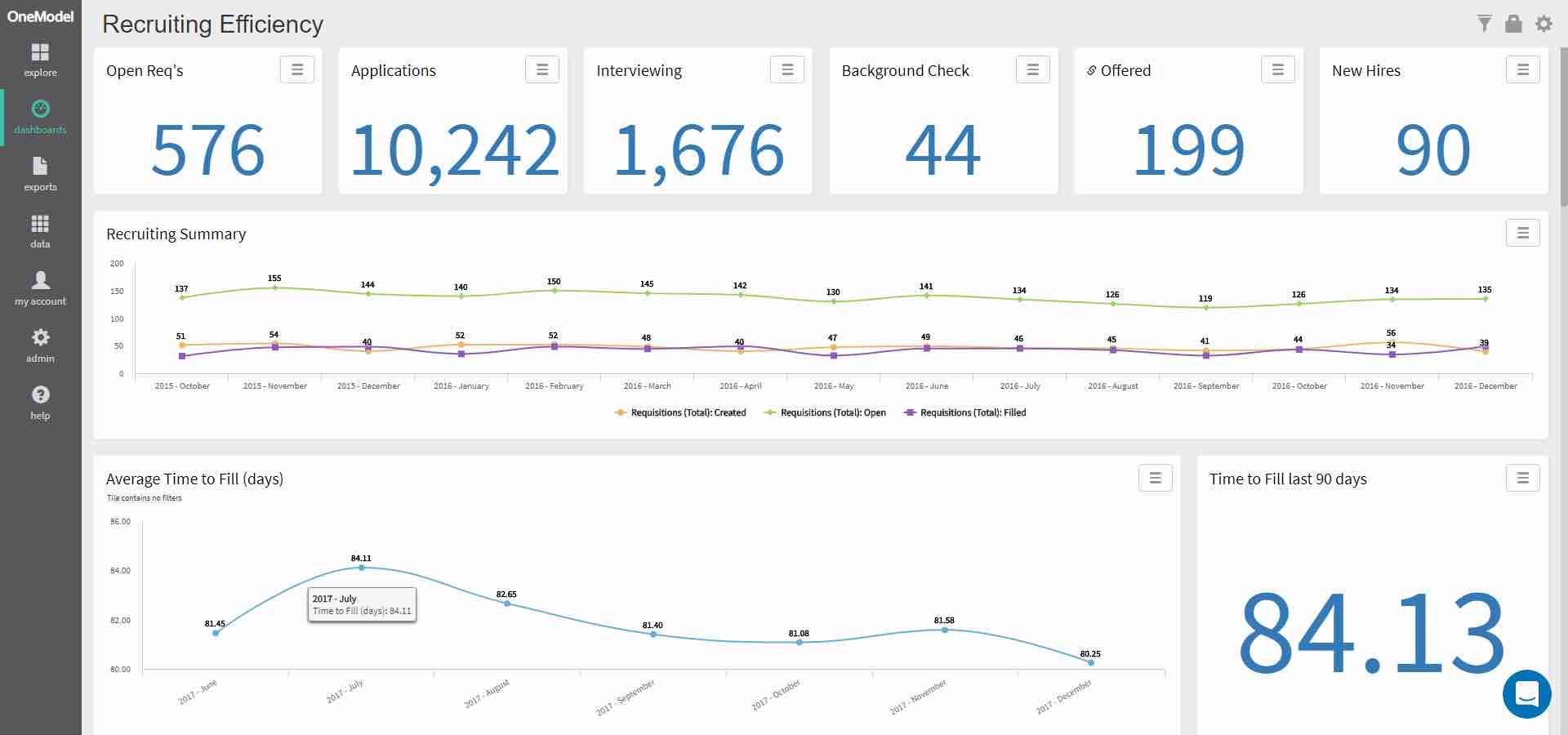Click the link icon beside Offered
The width and height of the screenshot is (1568, 735).
[x=1092, y=70]
